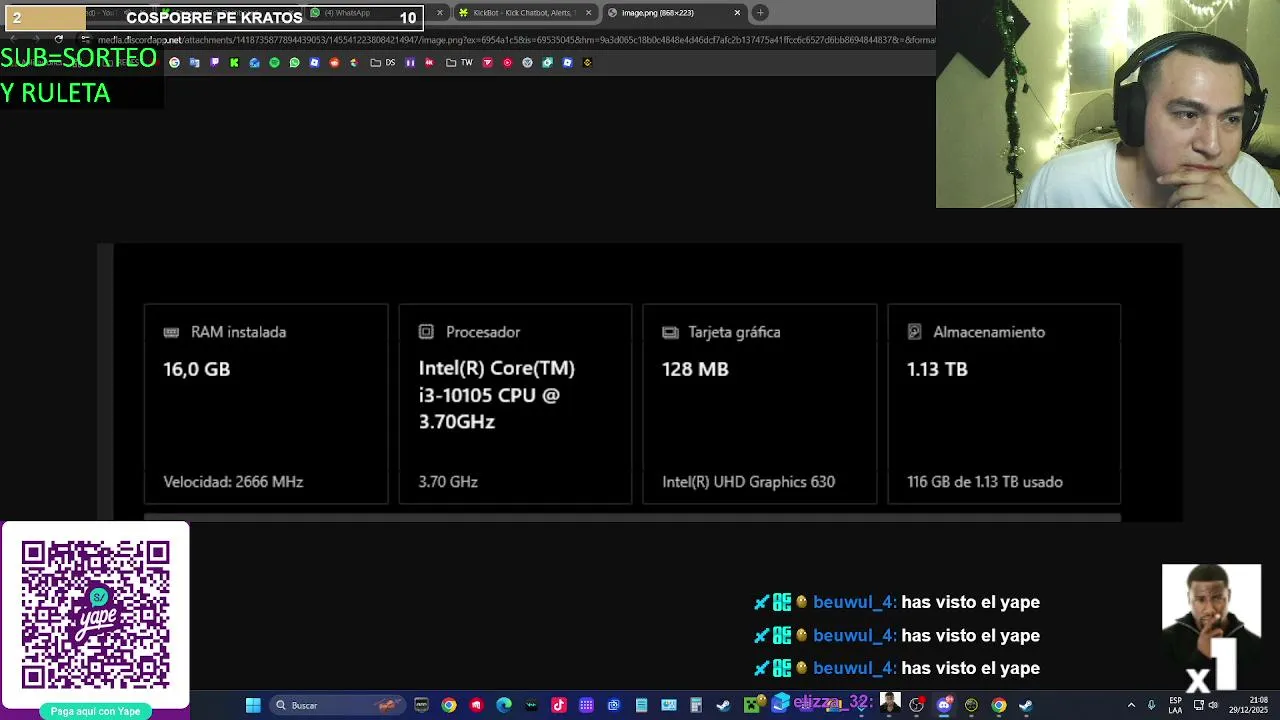1280x720 pixels.
Task: Open the Spotify bookmark icon
Action: point(274,62)
